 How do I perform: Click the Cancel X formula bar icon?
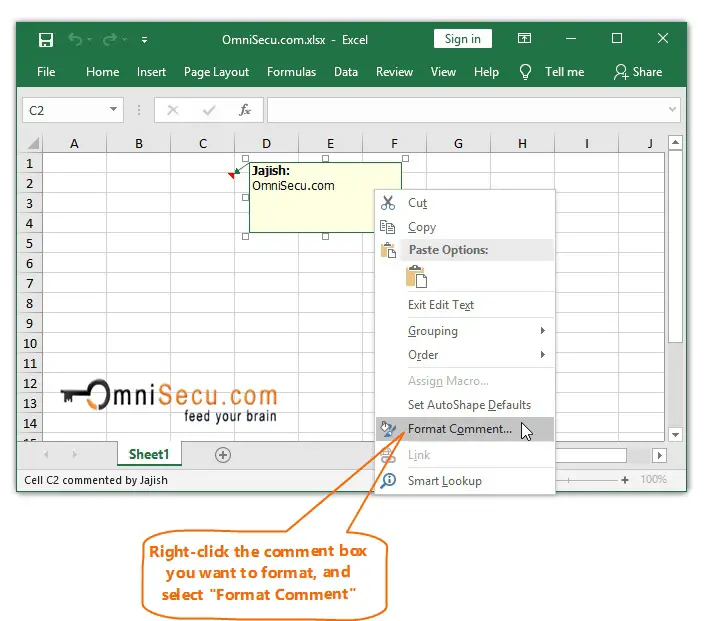[x=173, y=110]
